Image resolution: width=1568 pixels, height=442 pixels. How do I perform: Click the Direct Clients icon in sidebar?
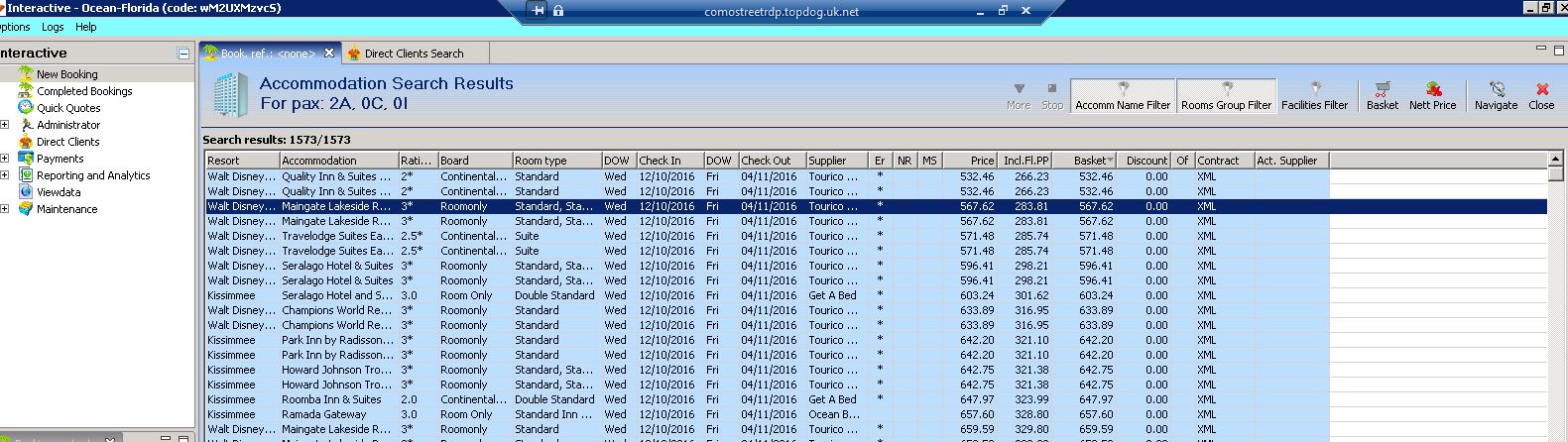coord(26,142)
